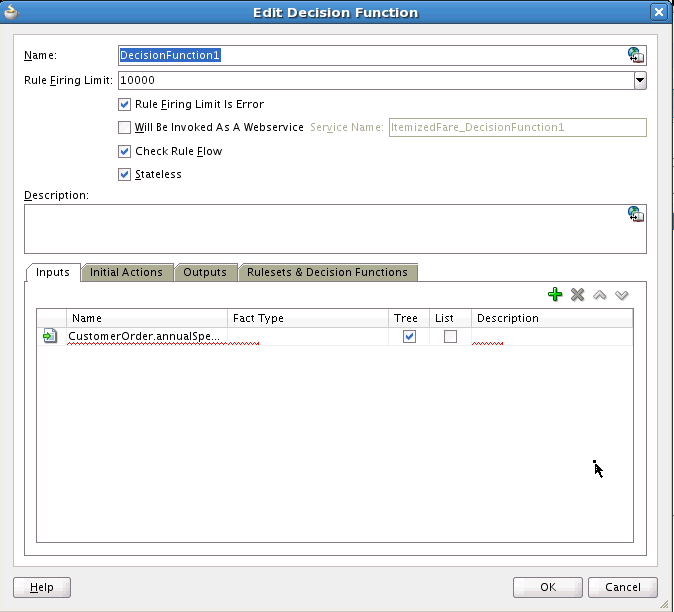This screenshot has height=612, width=674.
Task: Open the Rule Firing Limit dropdown
Action: point(640,80)
